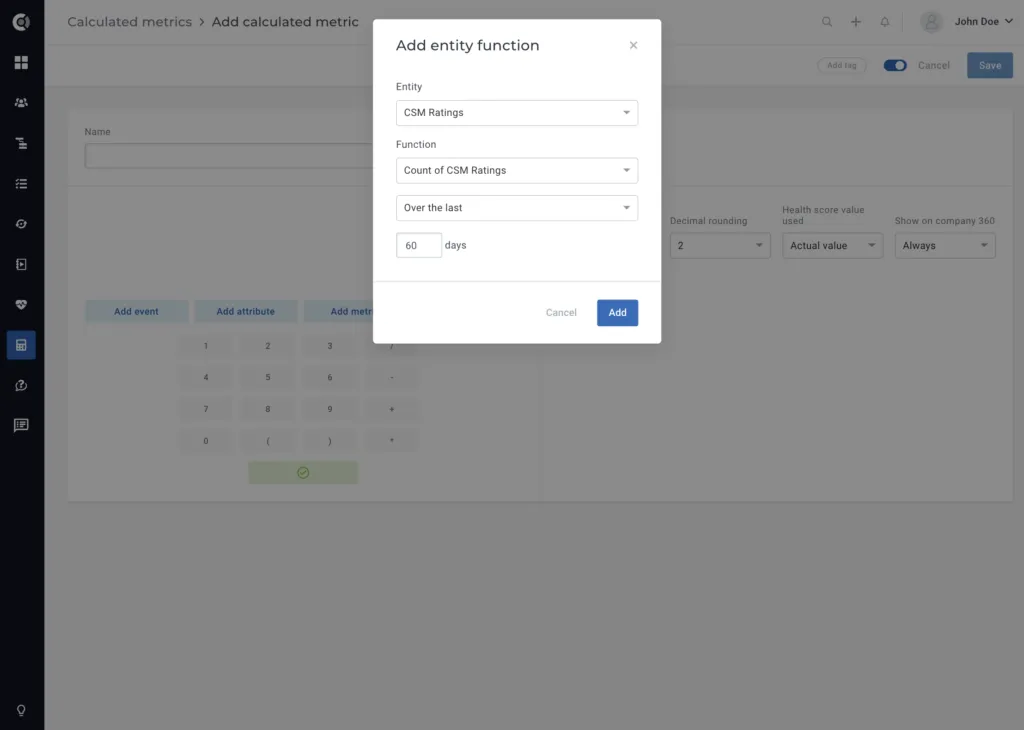This screenshot has width=1024, height=730.
Task: Toggle the blue switch beside Cancel
Action: tap(895, 65)
